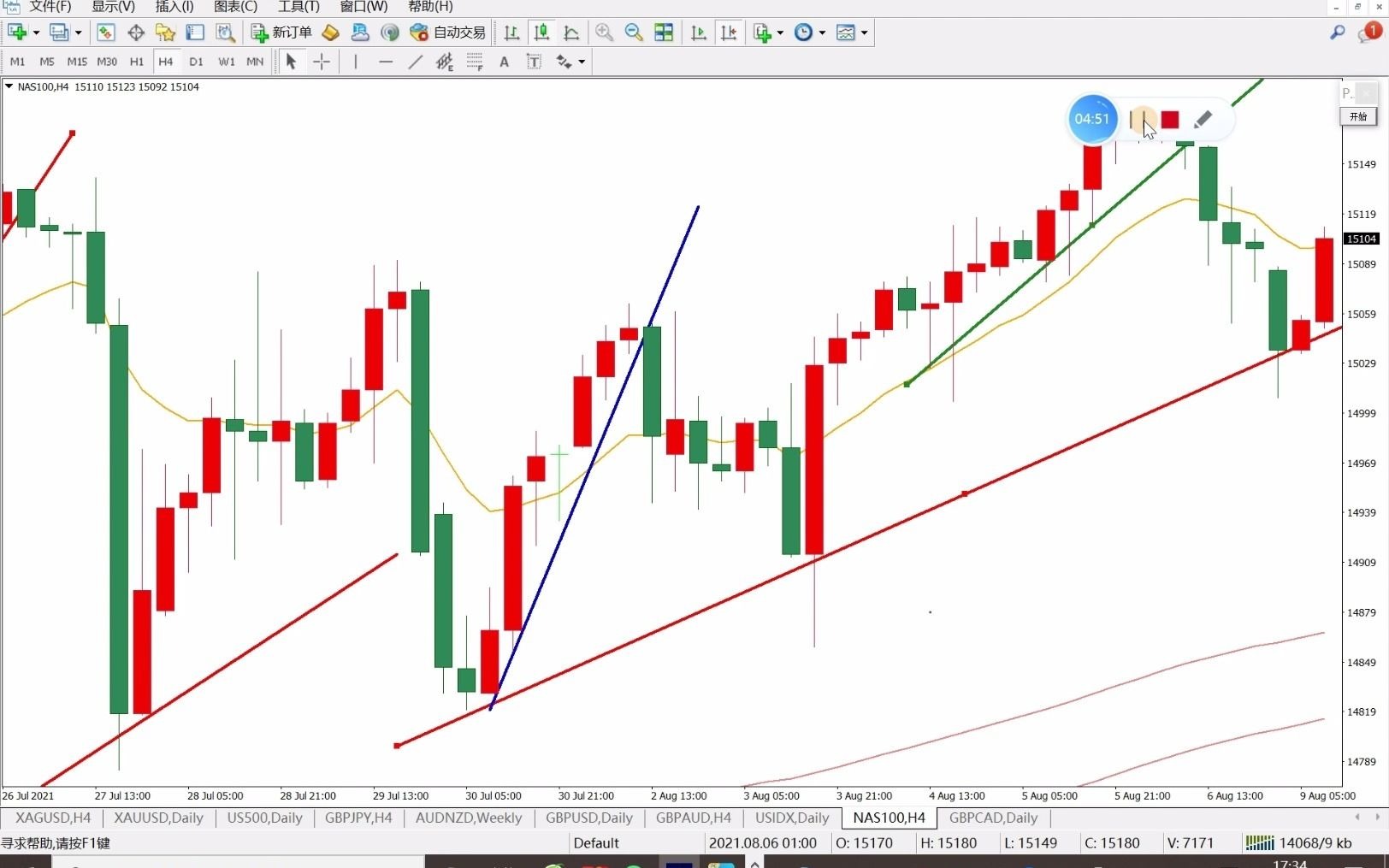The image size is (1389, 868).
Task: Expand the profiles dropdown arrow
Action: (x=78, y=32)
